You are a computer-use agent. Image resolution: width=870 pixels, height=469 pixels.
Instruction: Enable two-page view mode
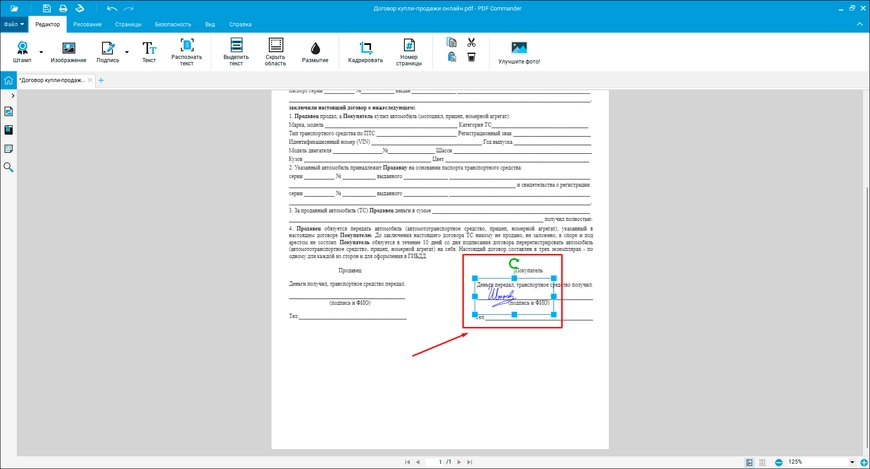[762, 462]
